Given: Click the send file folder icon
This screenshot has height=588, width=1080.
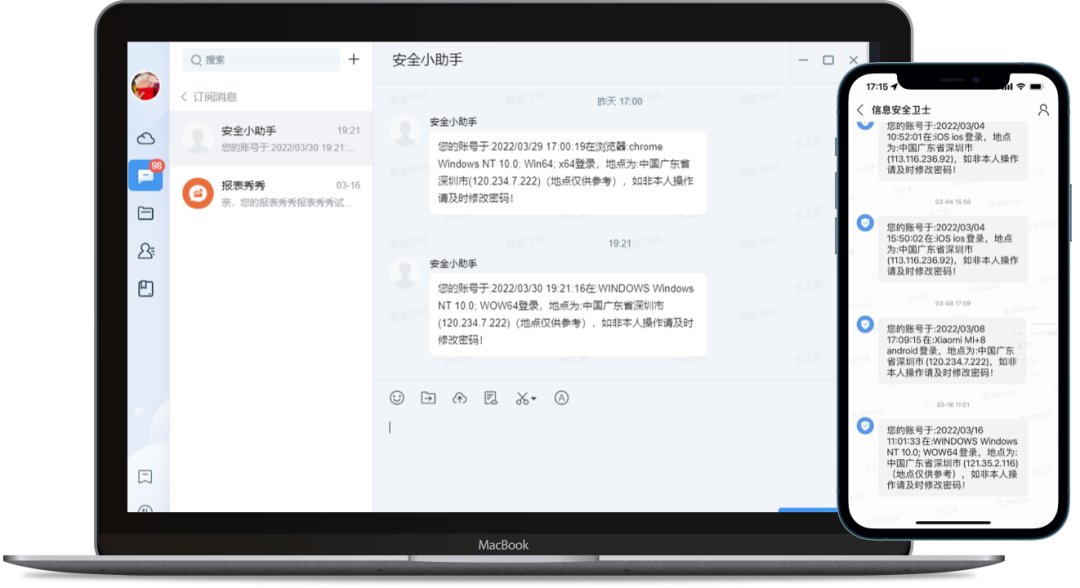Looking at the screenshot, I should (428, 398).
